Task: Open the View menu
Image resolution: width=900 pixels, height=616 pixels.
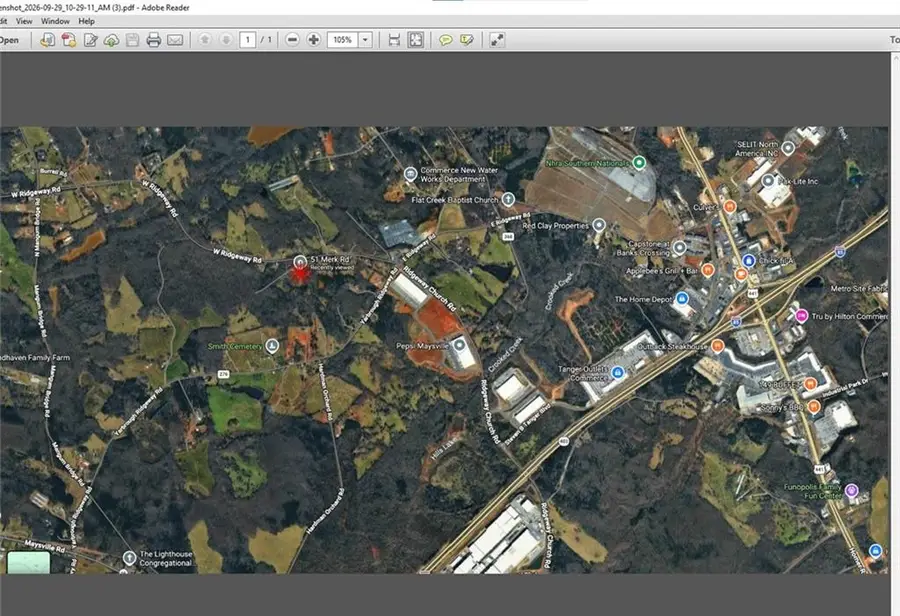Action: click(x=24, y=21)
